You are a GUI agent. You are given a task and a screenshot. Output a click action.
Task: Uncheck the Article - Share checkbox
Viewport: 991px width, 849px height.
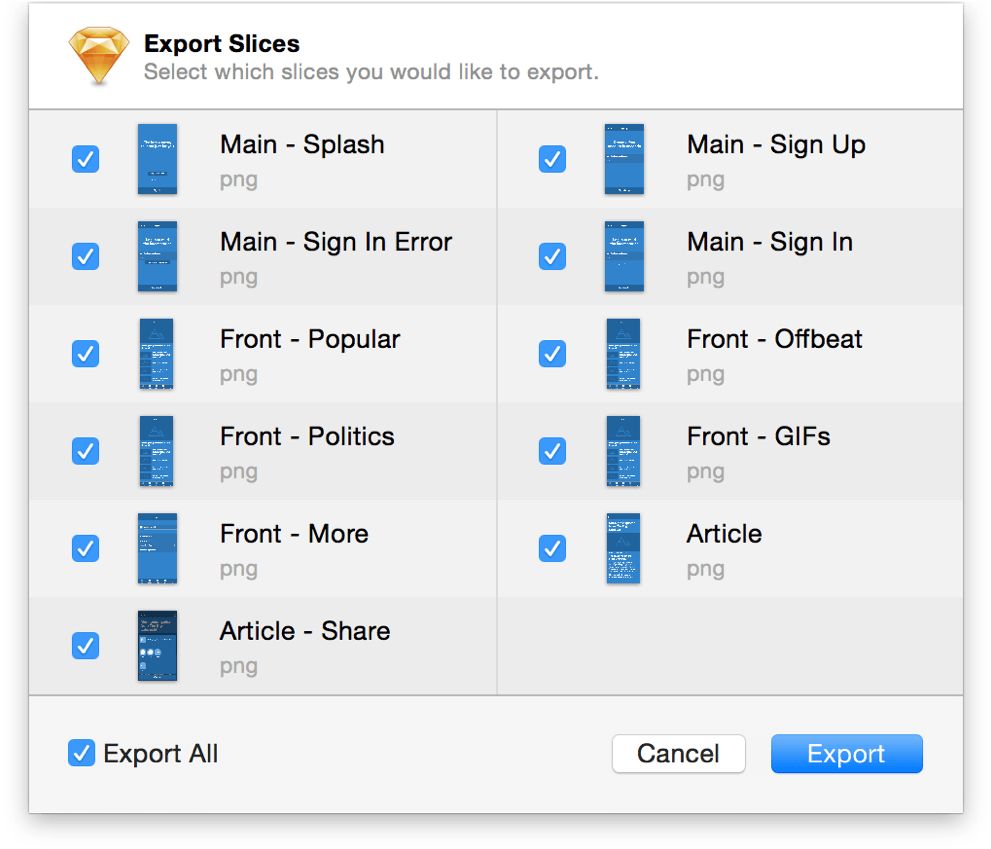click(x=86, y=646)
